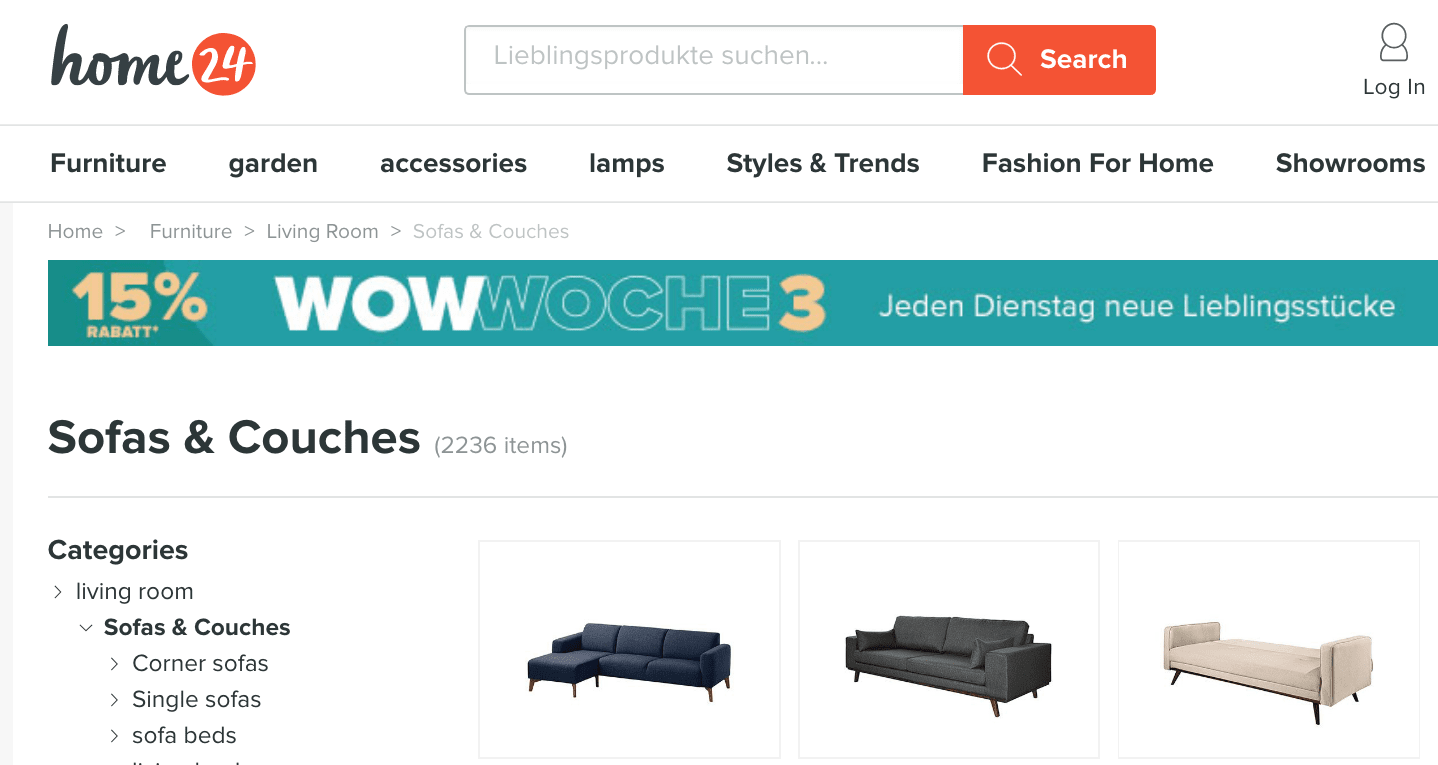The height and width of the screenshot is (765, 1438).
Task: Open Styles & Trends menu
Action: click(x=823, y=163)
